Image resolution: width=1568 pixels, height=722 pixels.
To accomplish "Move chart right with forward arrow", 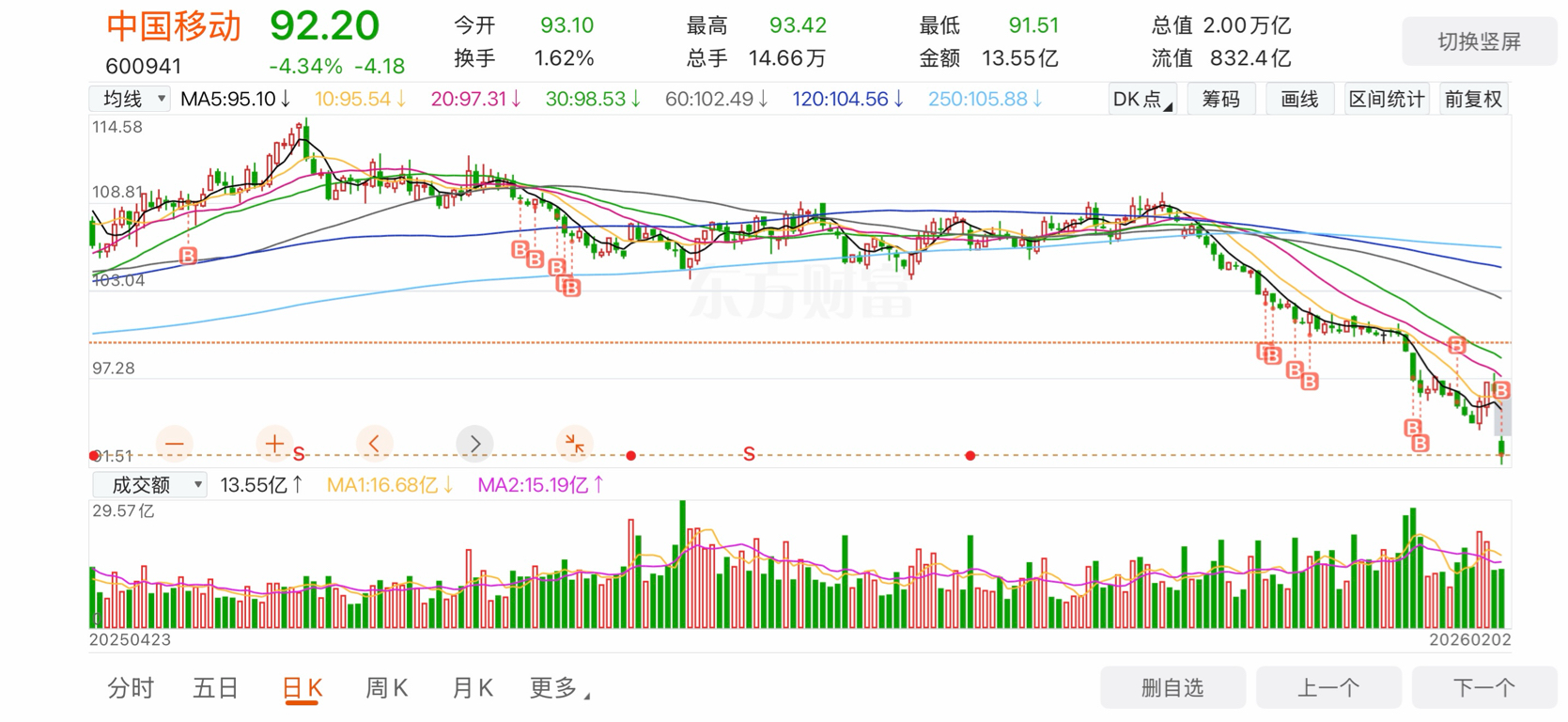I will (x=474, y=443).
